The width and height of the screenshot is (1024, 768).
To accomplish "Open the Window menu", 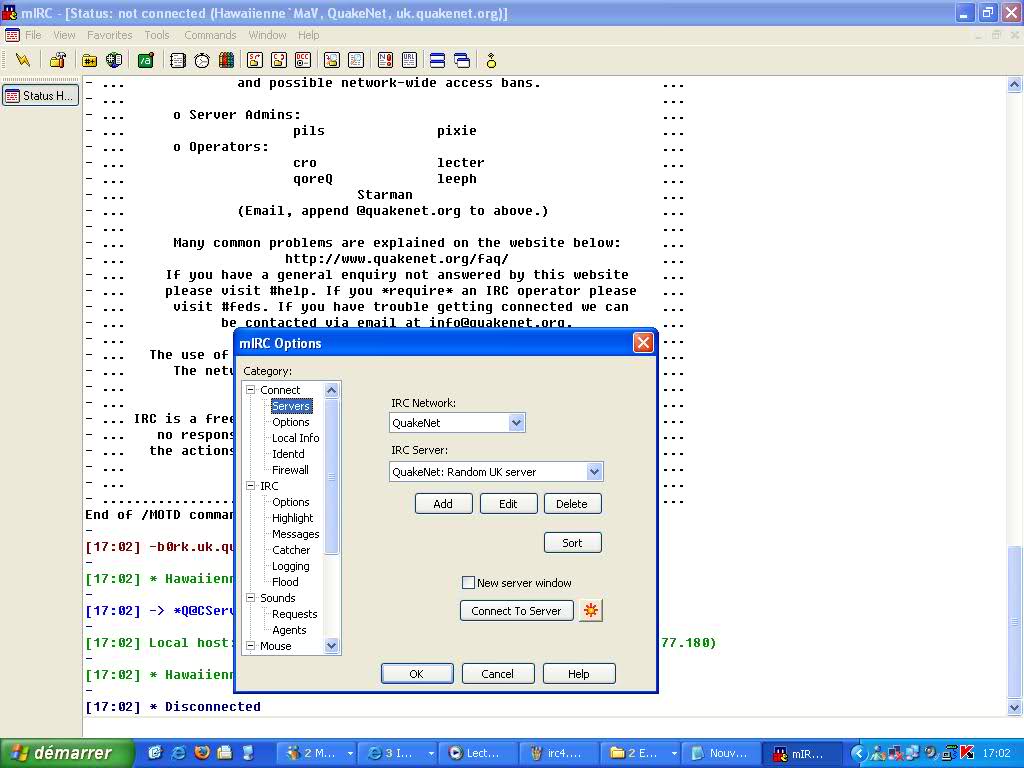I will (x=267, y=35).
